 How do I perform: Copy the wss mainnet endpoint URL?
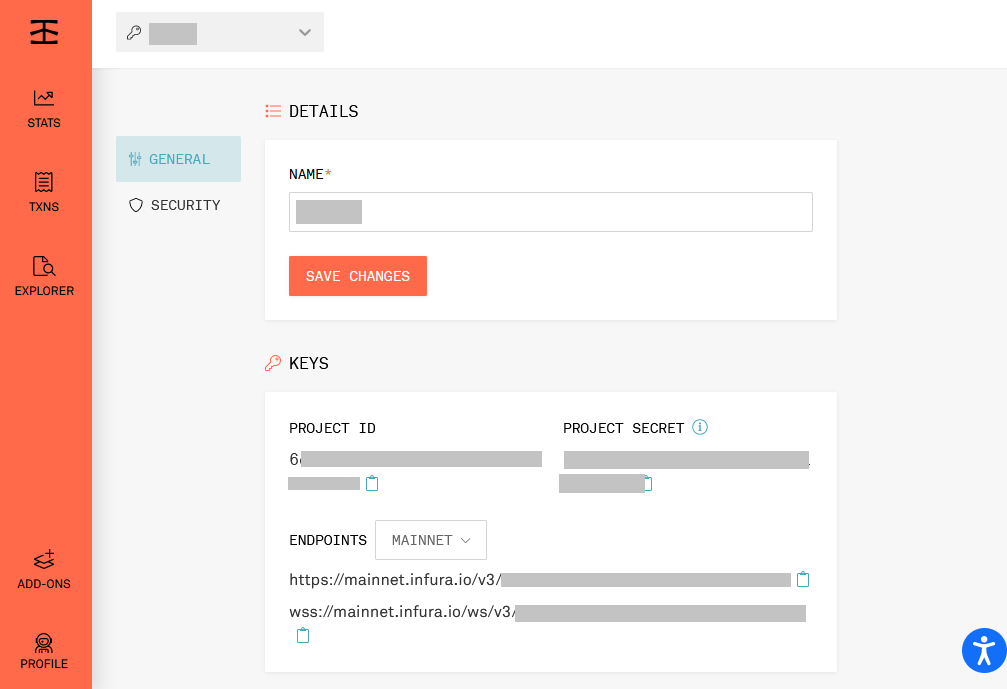click(303, 636)
